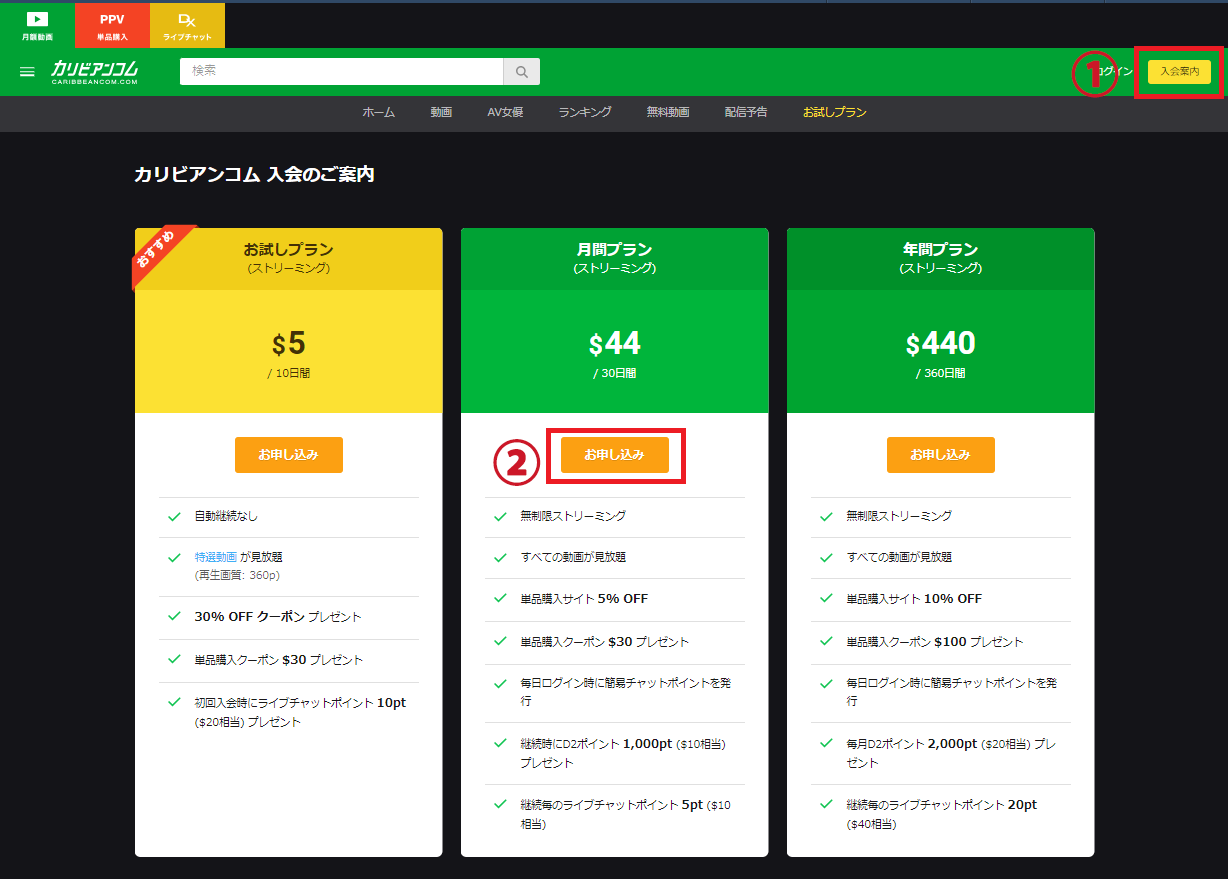Click the $44 price in monthly plan

point(615,344)
